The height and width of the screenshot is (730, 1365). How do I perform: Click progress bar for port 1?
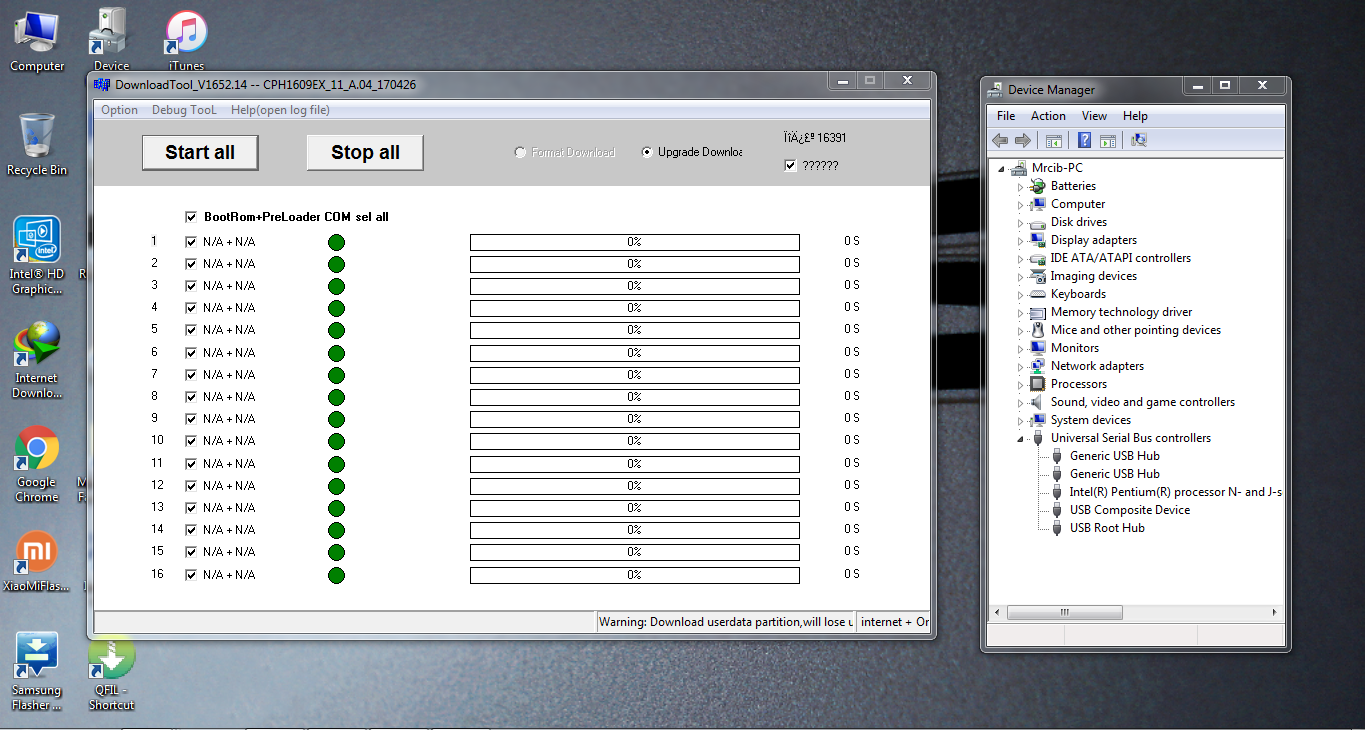point(635,242)
